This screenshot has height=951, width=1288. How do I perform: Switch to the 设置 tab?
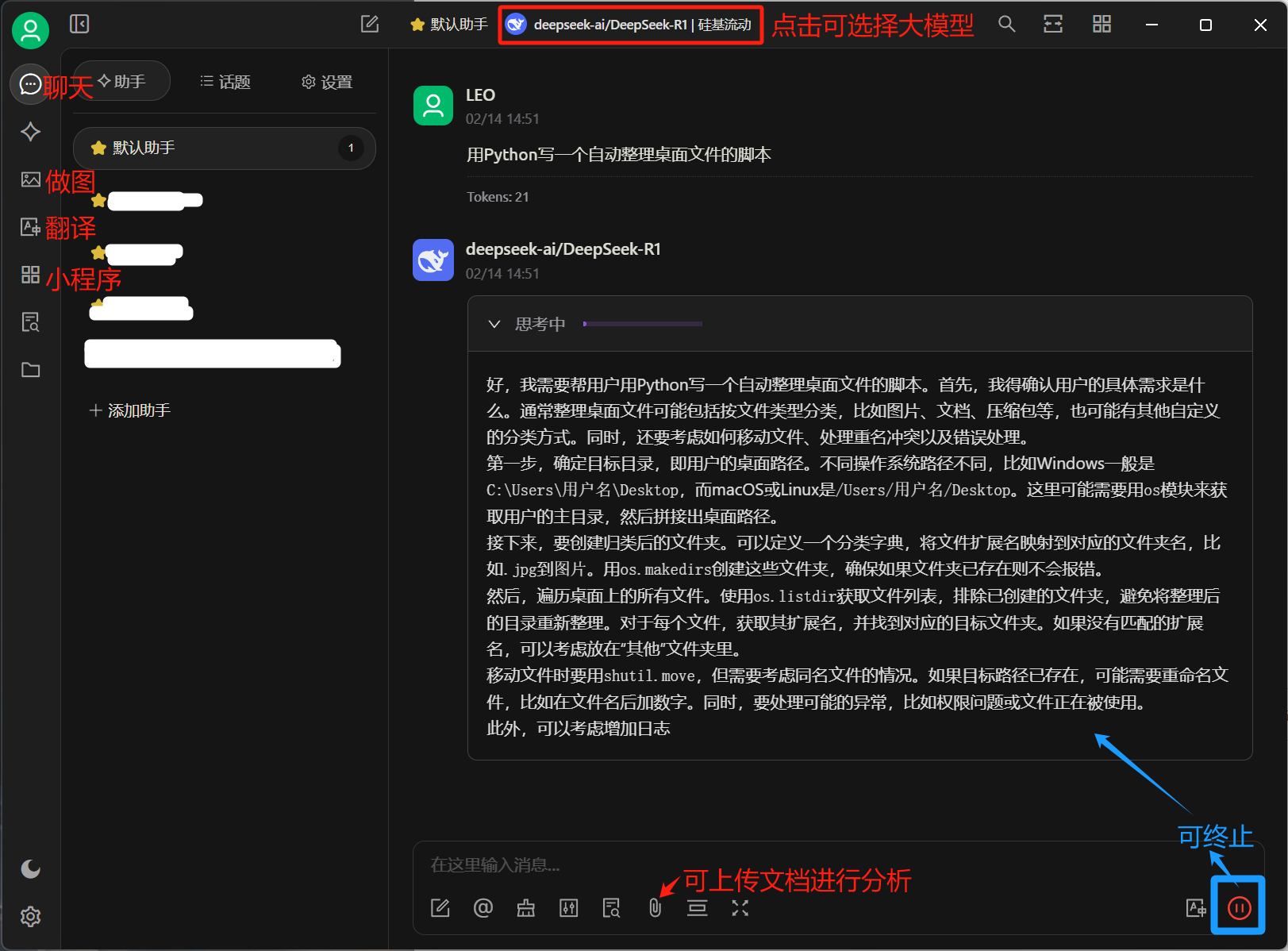coord(327,82)
